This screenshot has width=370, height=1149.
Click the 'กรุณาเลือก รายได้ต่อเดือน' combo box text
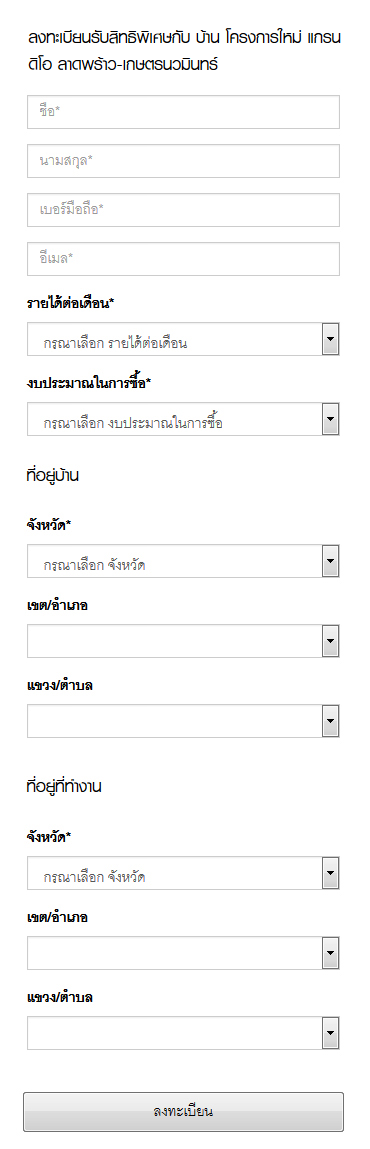[116, 343]
